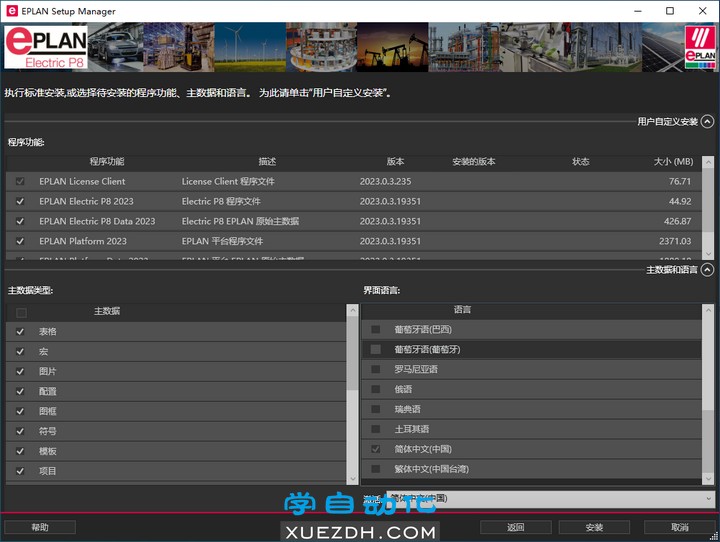Select version cell '2023.0.3.235'
Viewport: 720px width, 542px height.
coord(385,181)
